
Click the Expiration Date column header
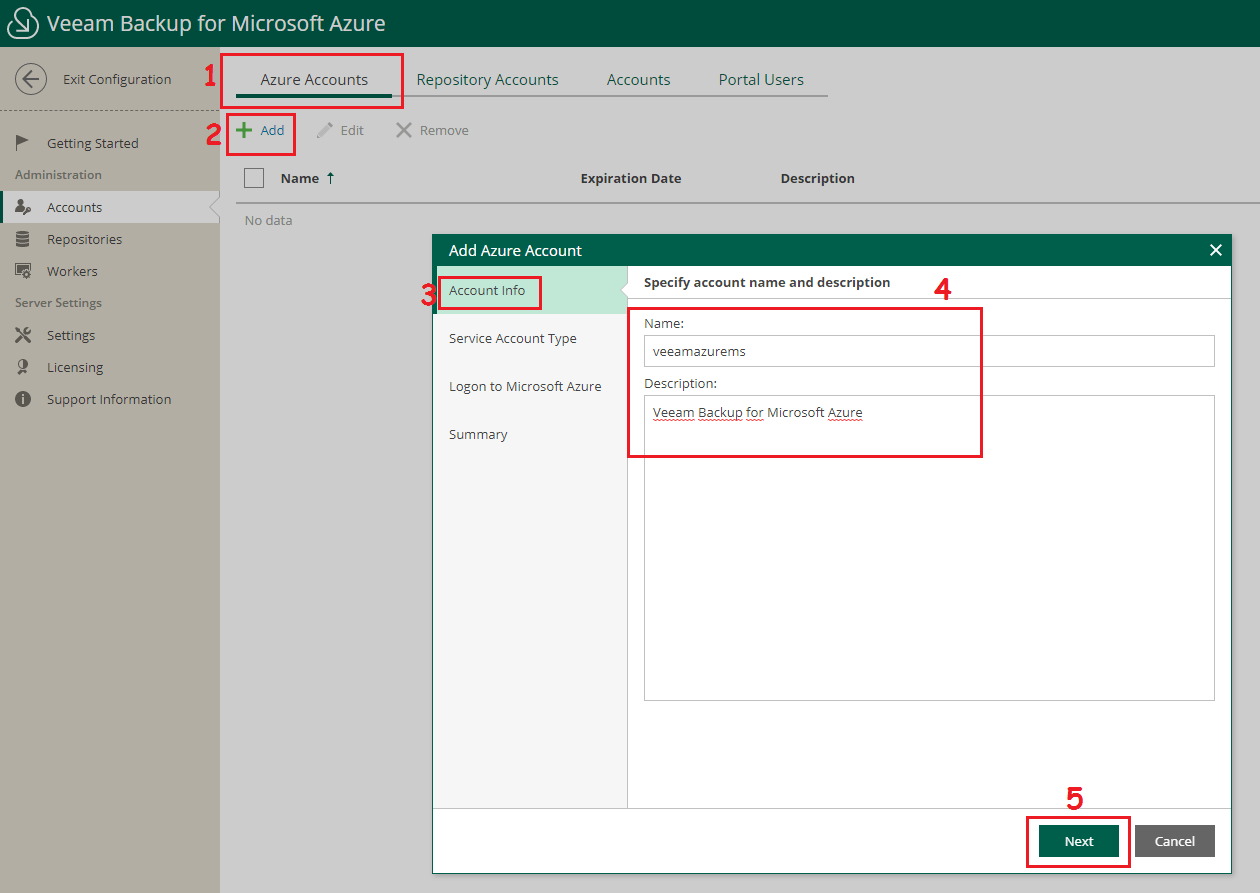coord(631,178)
